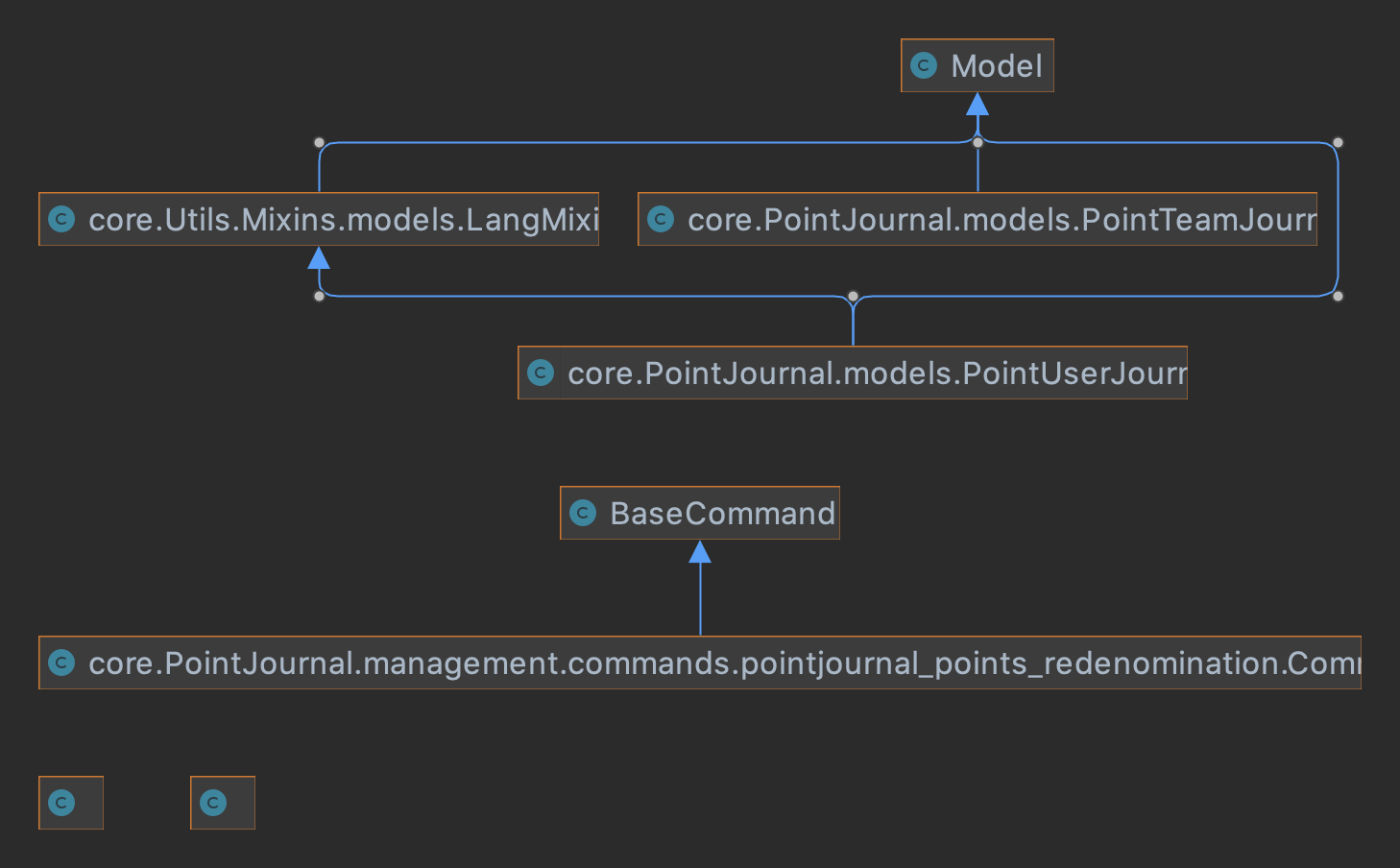Select the pointjournal_points_redenomination Command node text
1400x868 pixels.
724,663
